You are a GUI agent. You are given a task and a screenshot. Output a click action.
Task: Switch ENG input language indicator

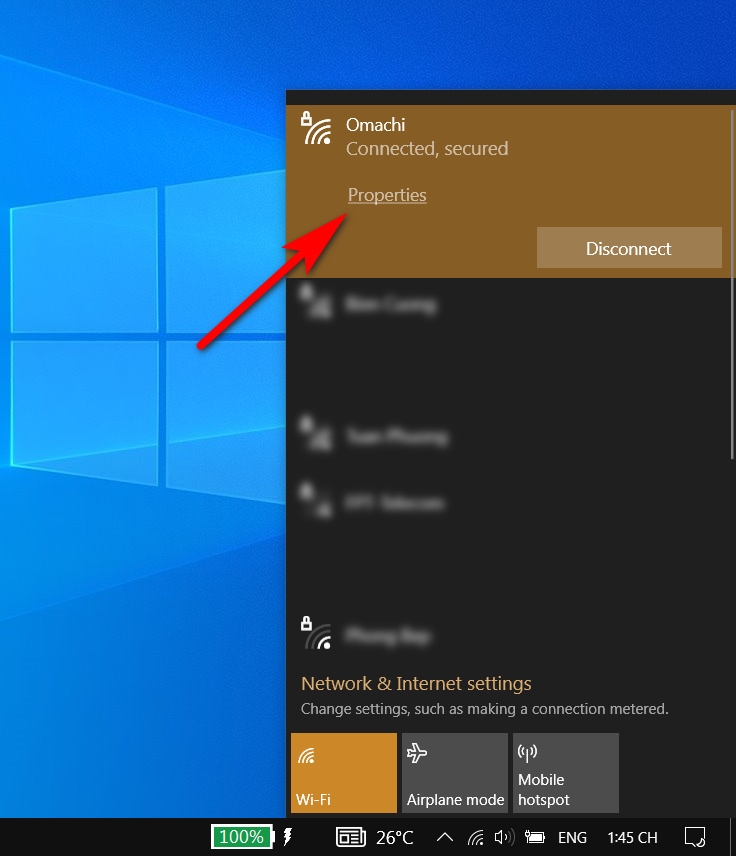click(572, 837)
